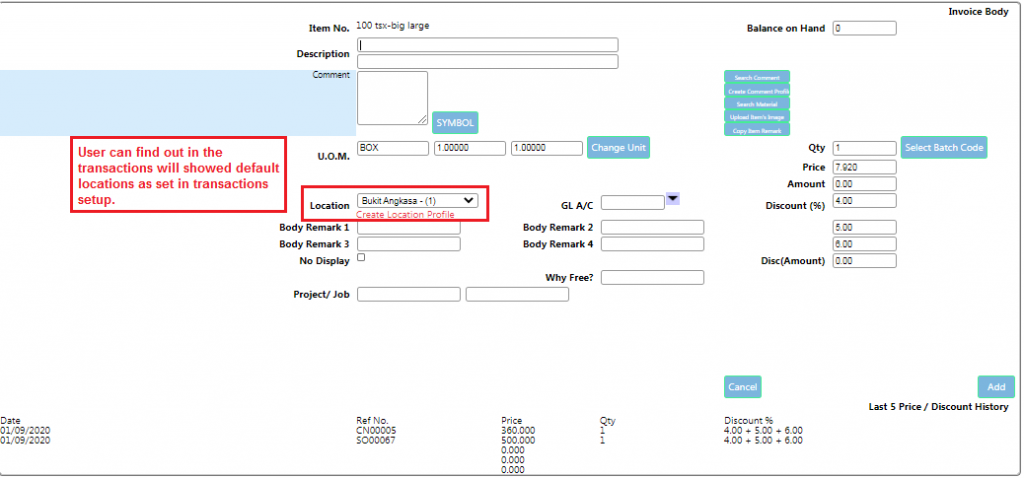The height and width of the screenshot is (478, 1024).
Task: Open the Create Location Profile link
Action: click(405, 215)
